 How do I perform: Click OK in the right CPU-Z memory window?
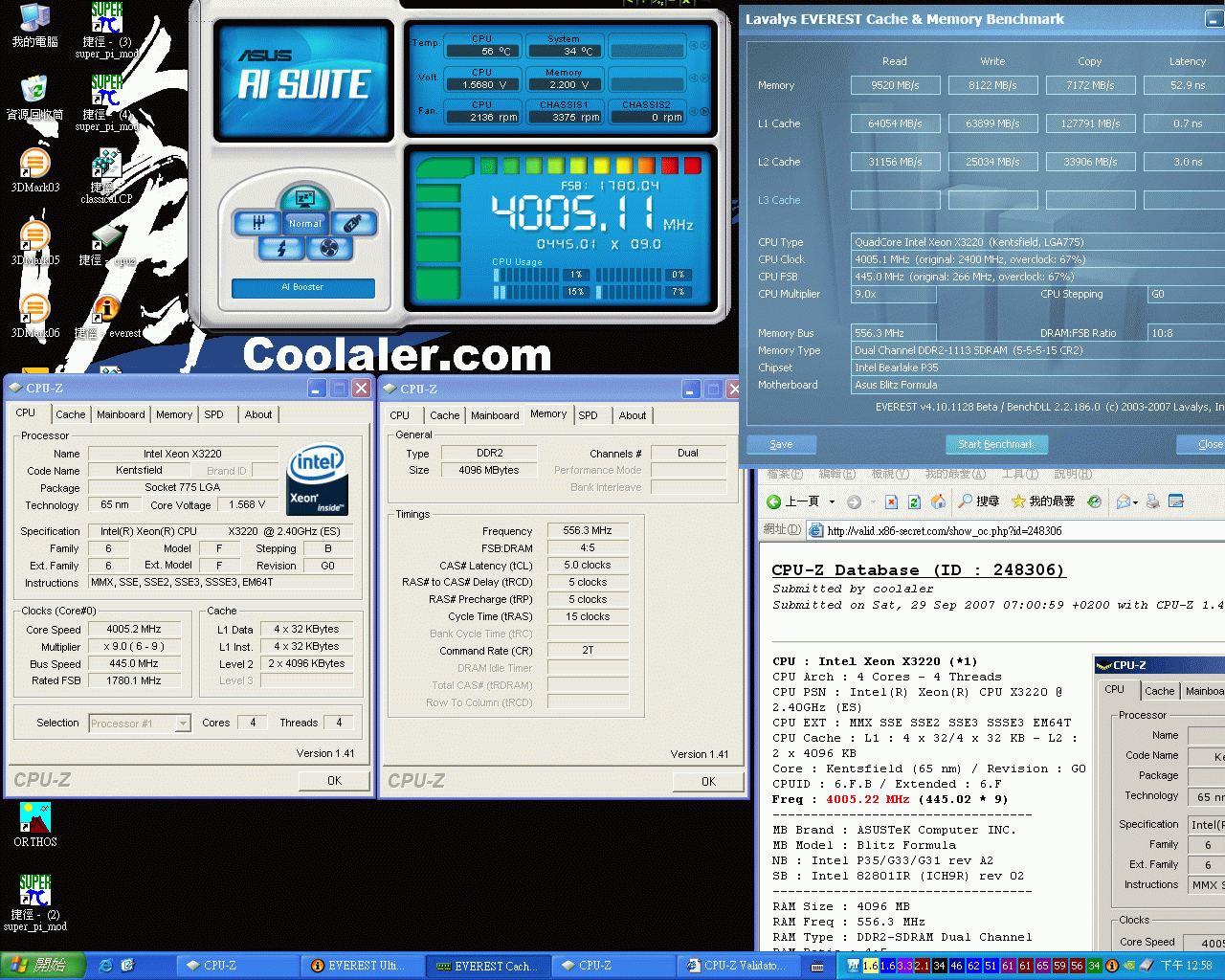(x=708, y=782)
